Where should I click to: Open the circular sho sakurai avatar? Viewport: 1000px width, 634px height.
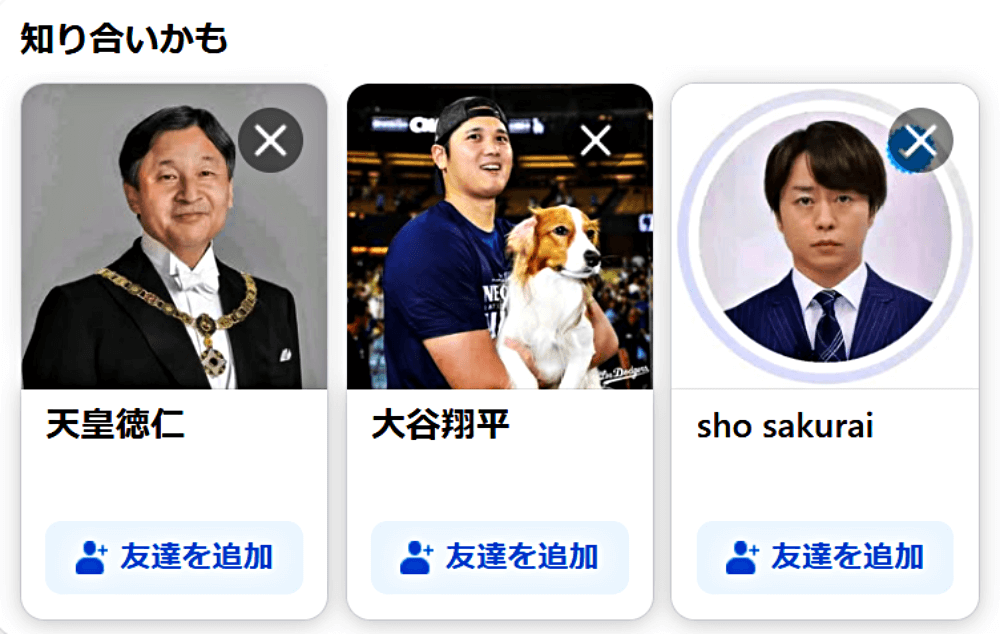pyautogui.click(x=825, y=236)
